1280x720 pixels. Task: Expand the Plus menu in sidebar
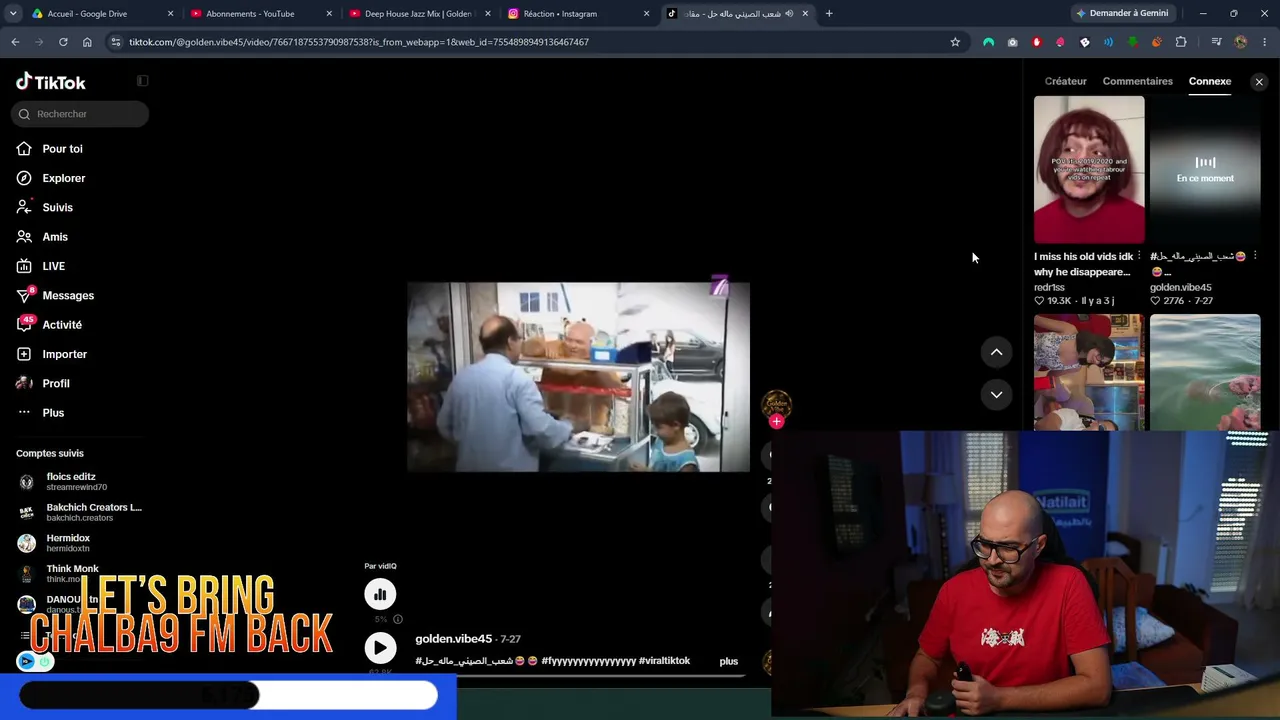pos(53,413)
